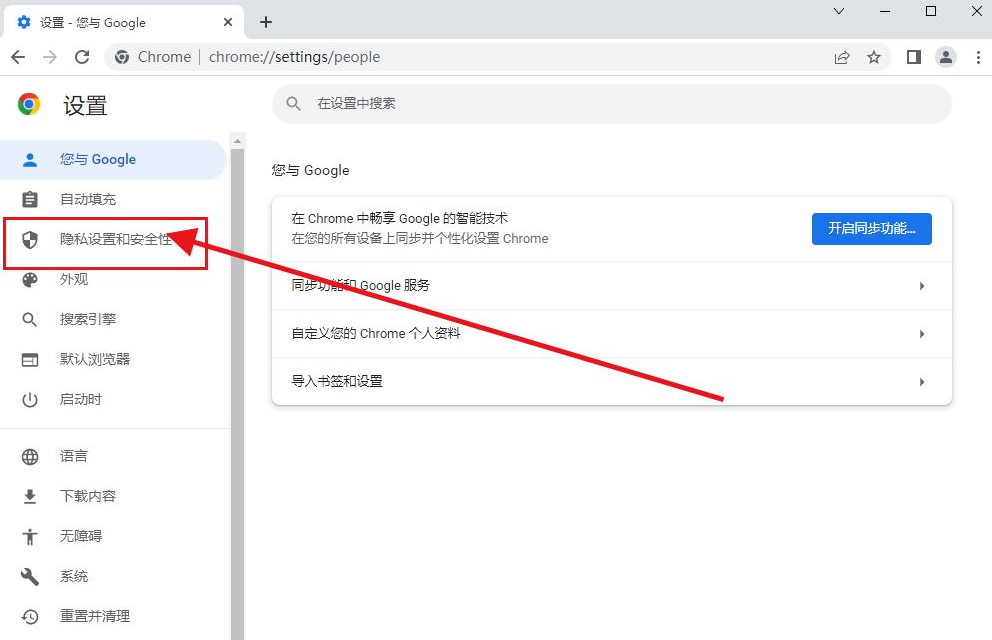Click sidebar scrollbar up arrow
The height and width of the screenshot is (640, 992).
point(238,140)
